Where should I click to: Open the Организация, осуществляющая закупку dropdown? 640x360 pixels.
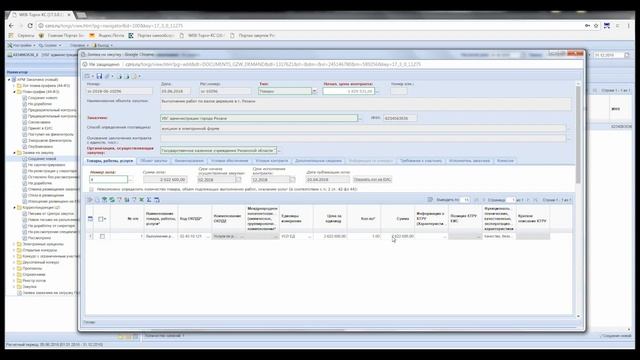[279, 151]
